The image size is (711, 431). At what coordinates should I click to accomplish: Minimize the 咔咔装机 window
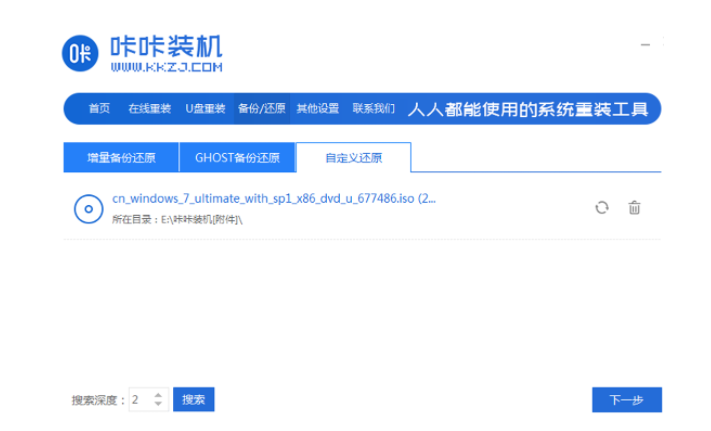[645, 45]
